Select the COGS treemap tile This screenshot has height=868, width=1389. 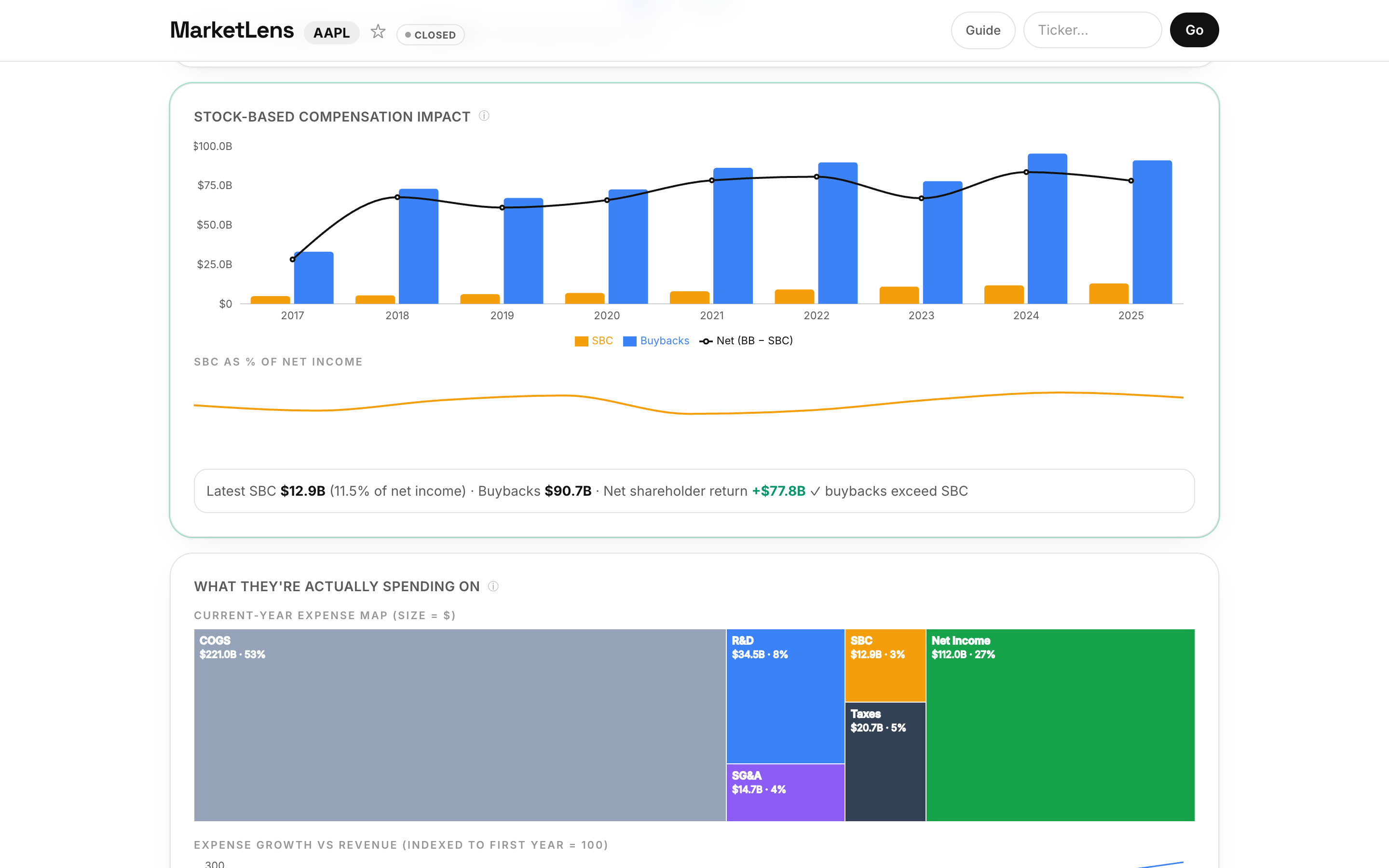[460, 725]
